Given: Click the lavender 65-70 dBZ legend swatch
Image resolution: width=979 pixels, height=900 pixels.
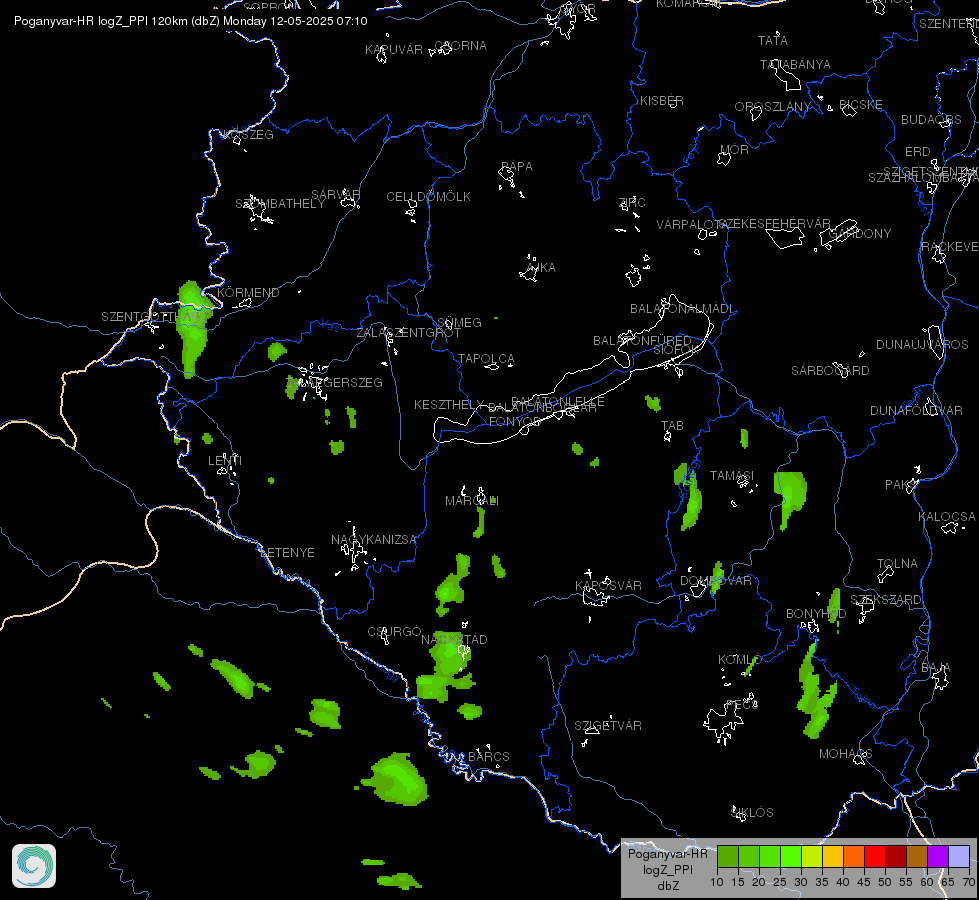Looking at the screenshot, I should (958, 856).
